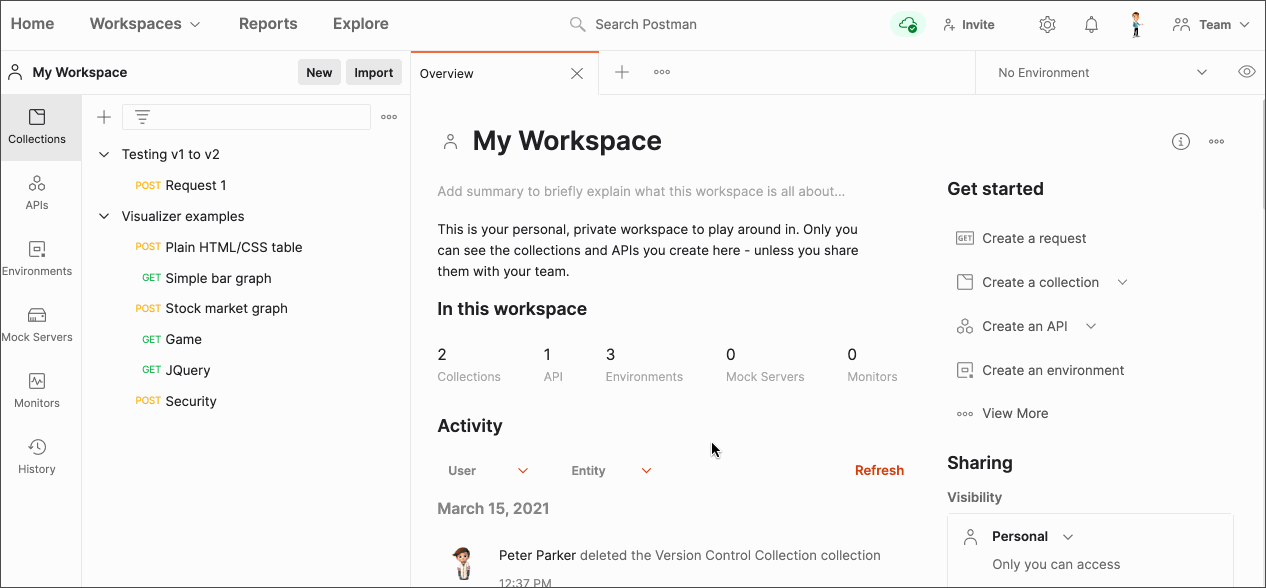Click Create an environment link
This screenshot has width=1266, height=588.
(x=1053, y=370)
